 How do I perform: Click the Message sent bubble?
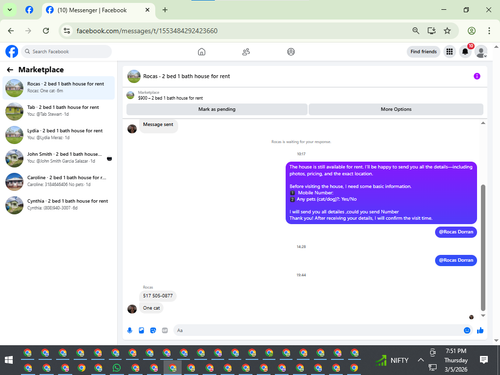point(158,125)
